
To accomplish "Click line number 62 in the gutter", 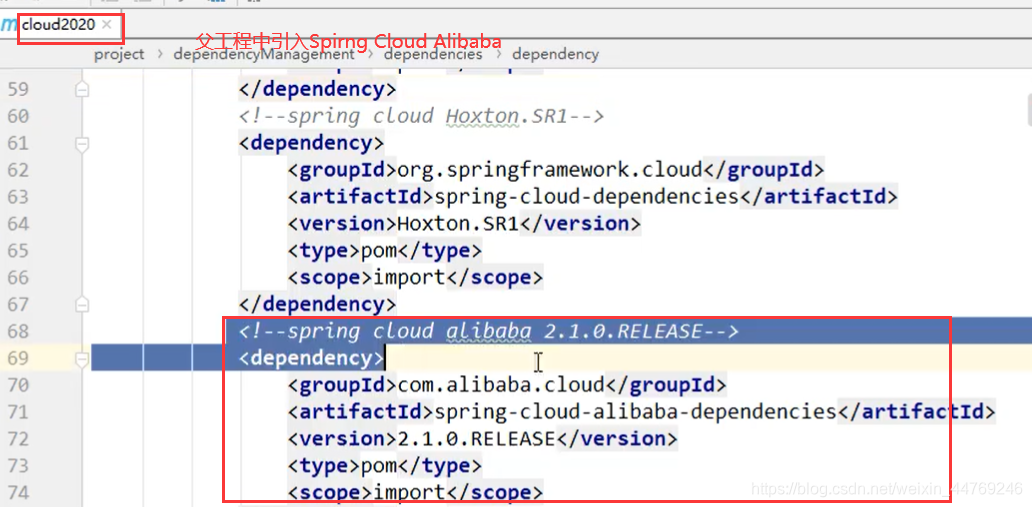I will pos(17,170).
